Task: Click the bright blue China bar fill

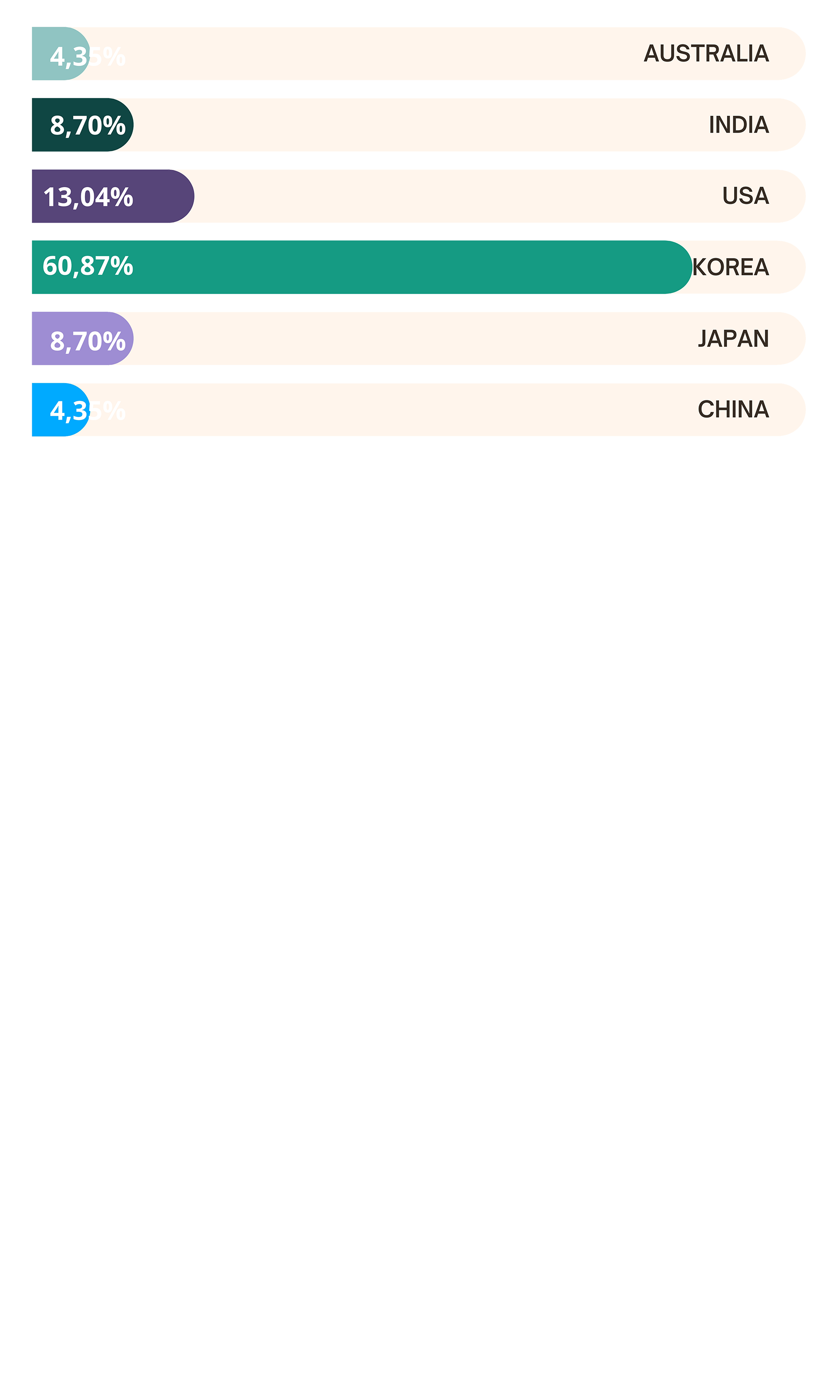Action: (x=61, y=410)
